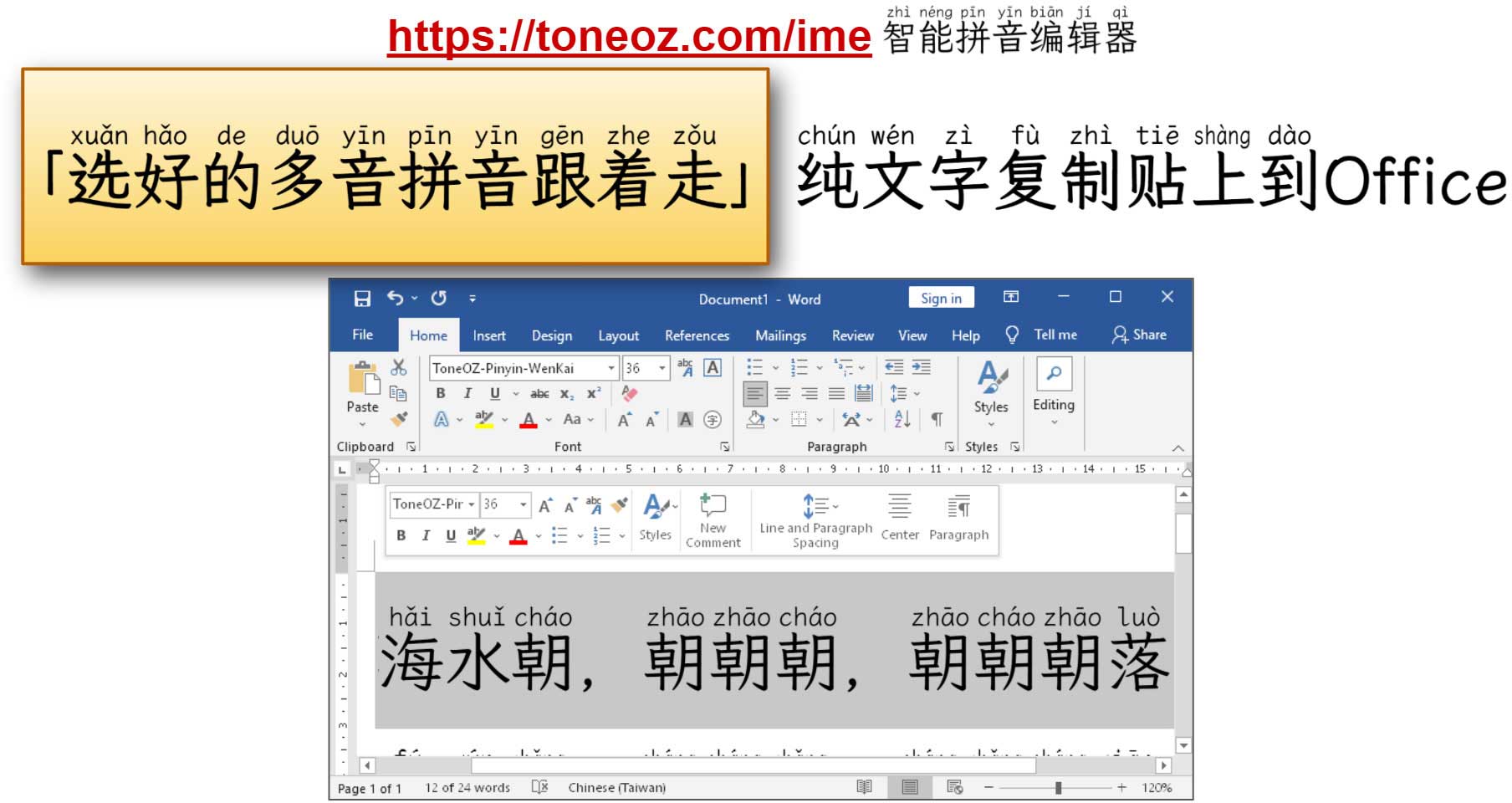The image size is (1512, 803).
Task: Toggle Italic in ribbon Font group
Action: pos(467,393)
